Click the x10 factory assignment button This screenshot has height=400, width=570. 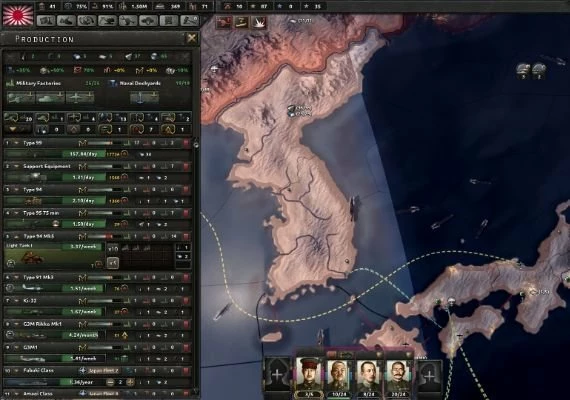tap(113, 249)
